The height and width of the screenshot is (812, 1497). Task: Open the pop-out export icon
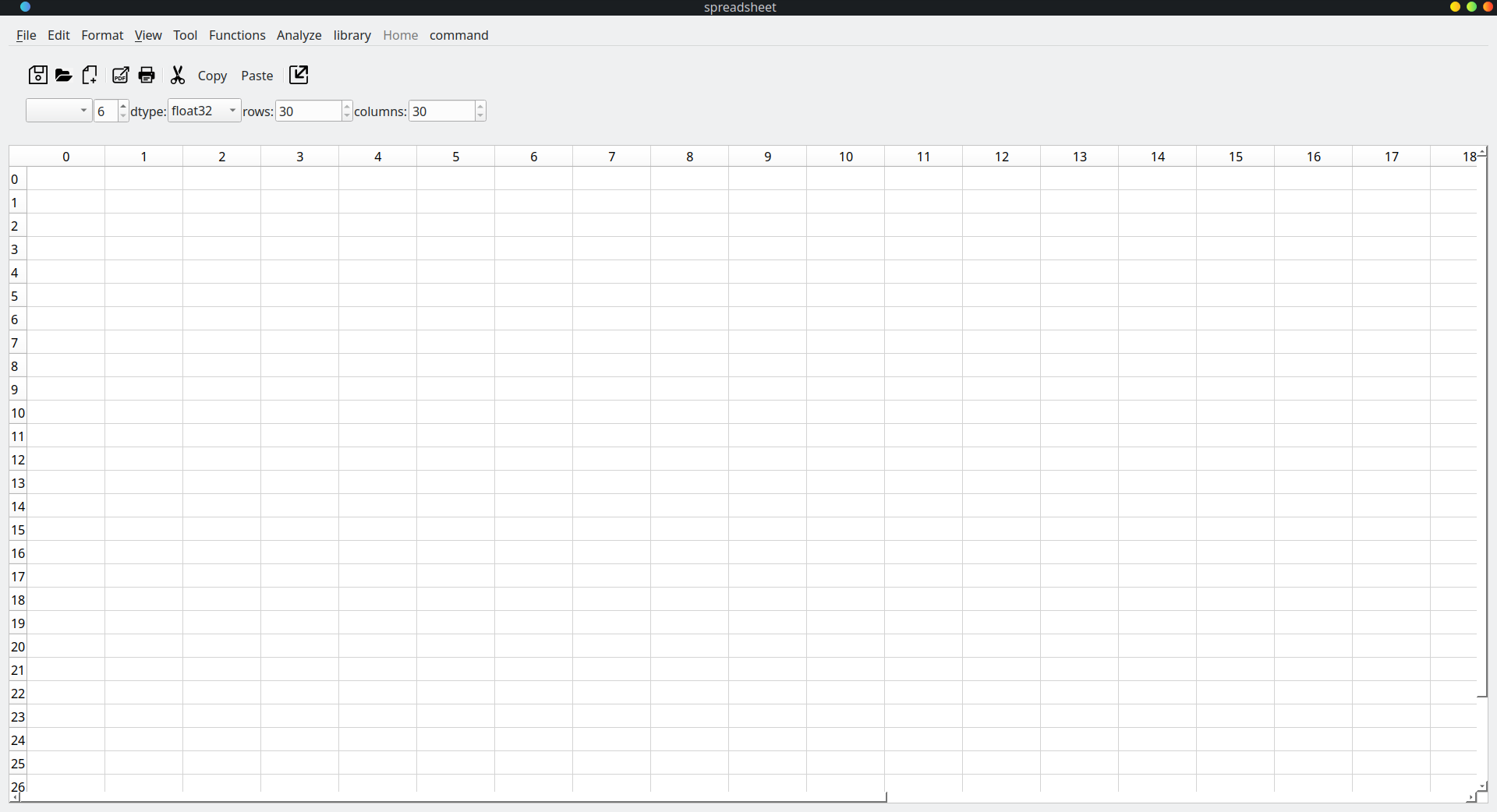pyautogui.click(x=298, y=75)
